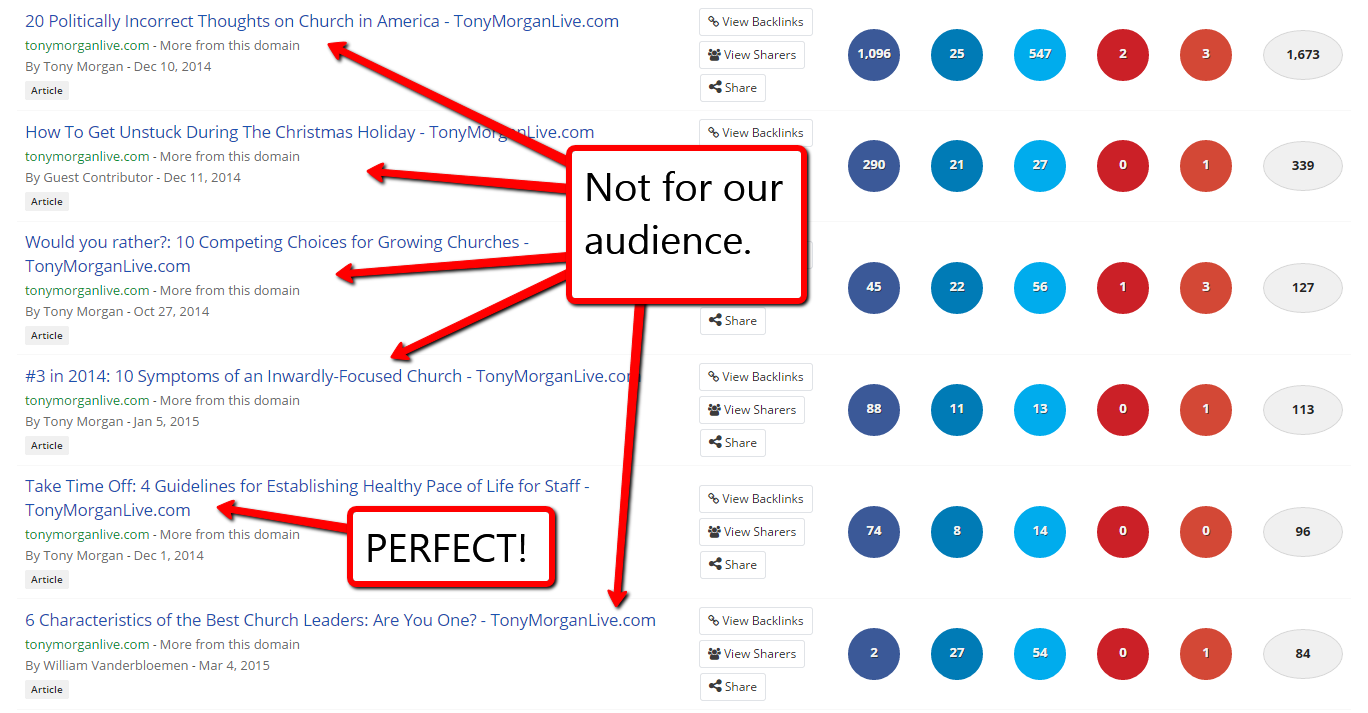Click the total shares circle showing 84
Viewport: 1368px width, 713px height.
1302,653
